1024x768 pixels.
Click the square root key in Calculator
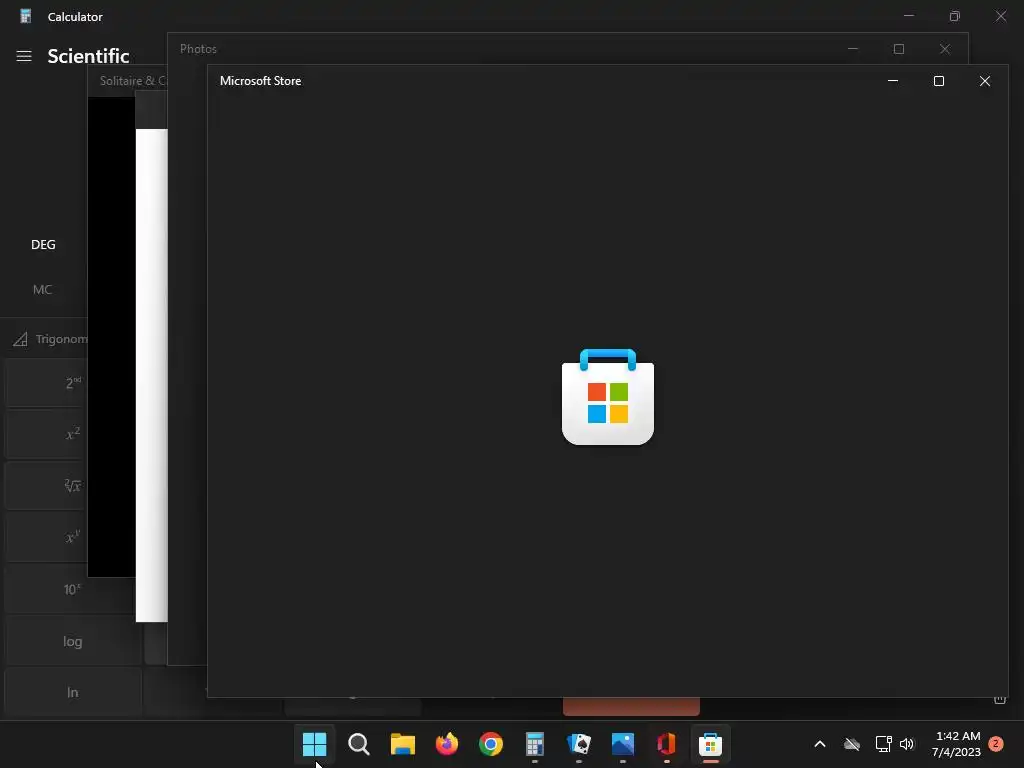pyautogui.click(x=46, y=486)
